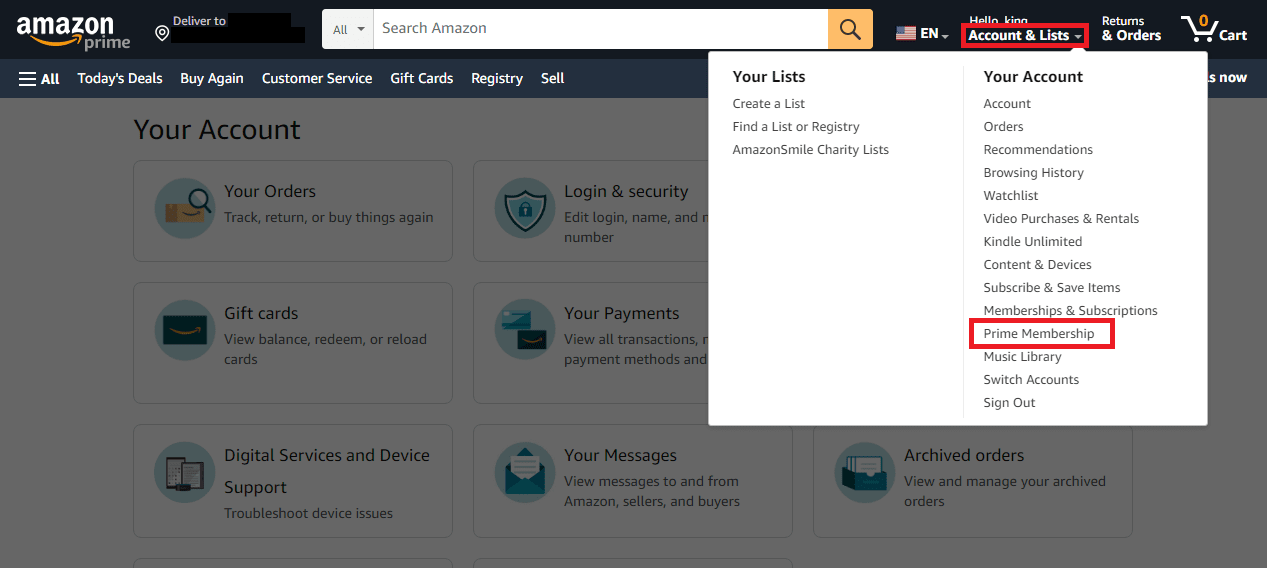Image resolution: width=1267 pixels, height=568 pixels.
Task: Click the 'Your Account' page heading
Action: point(217,130)
